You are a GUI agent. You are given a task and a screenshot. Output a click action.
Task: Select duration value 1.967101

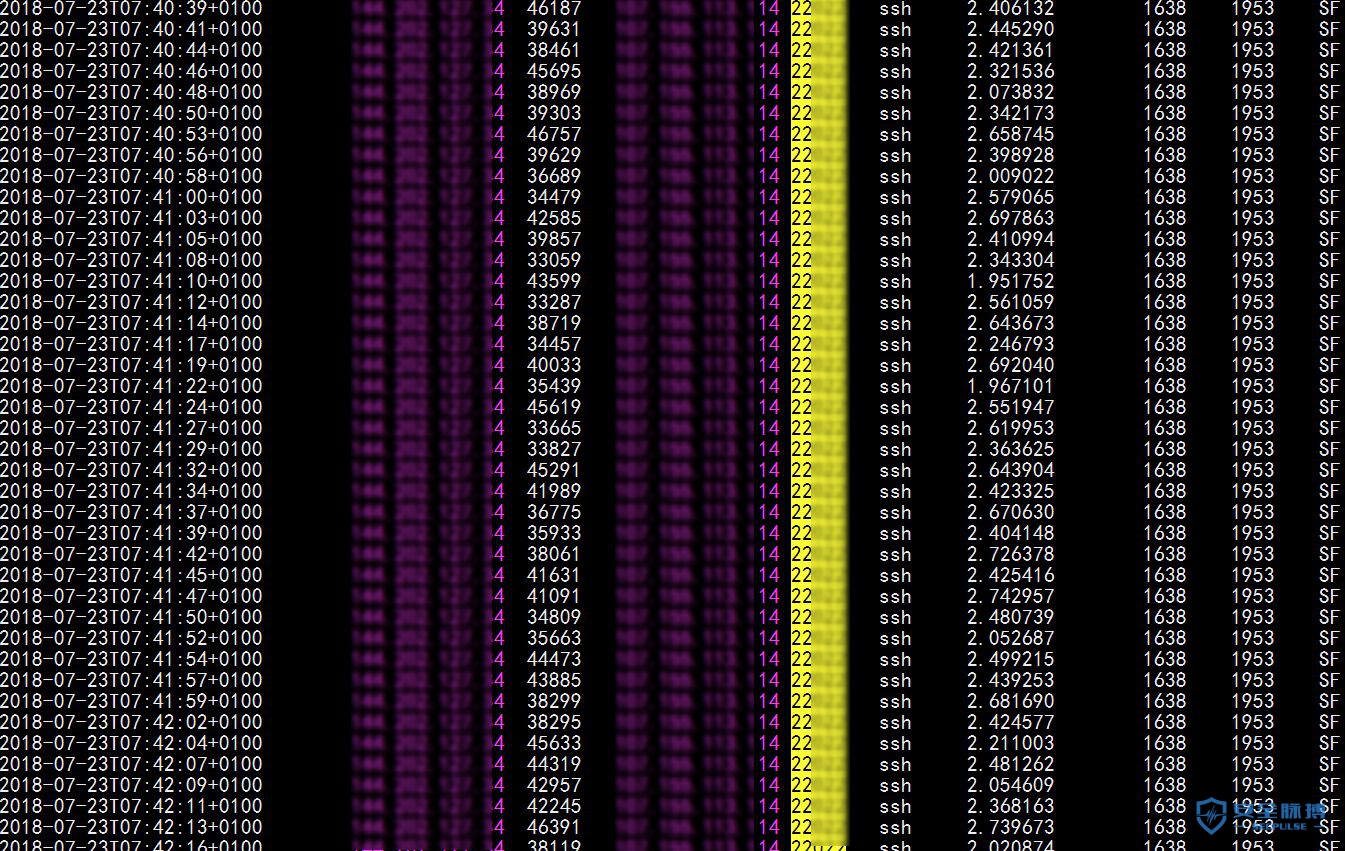1010,386
